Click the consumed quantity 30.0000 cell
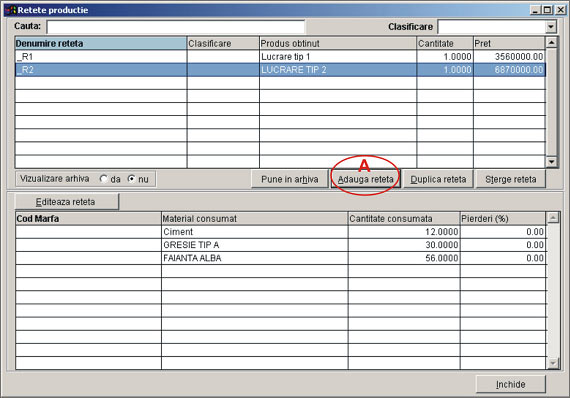The height and width of the screenshot is (398, 570). tap(404, 245)
